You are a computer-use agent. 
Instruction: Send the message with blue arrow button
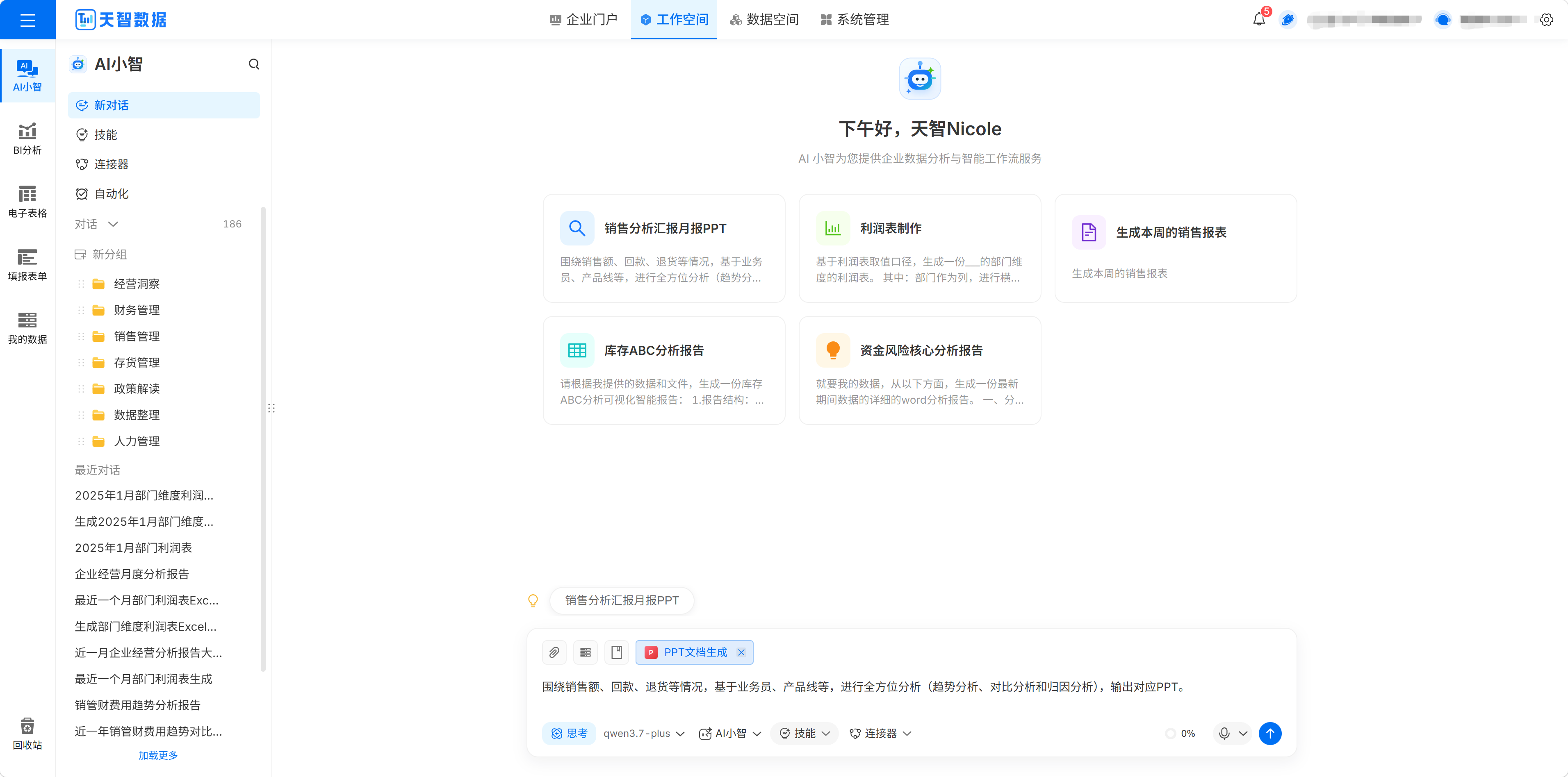1270,733
